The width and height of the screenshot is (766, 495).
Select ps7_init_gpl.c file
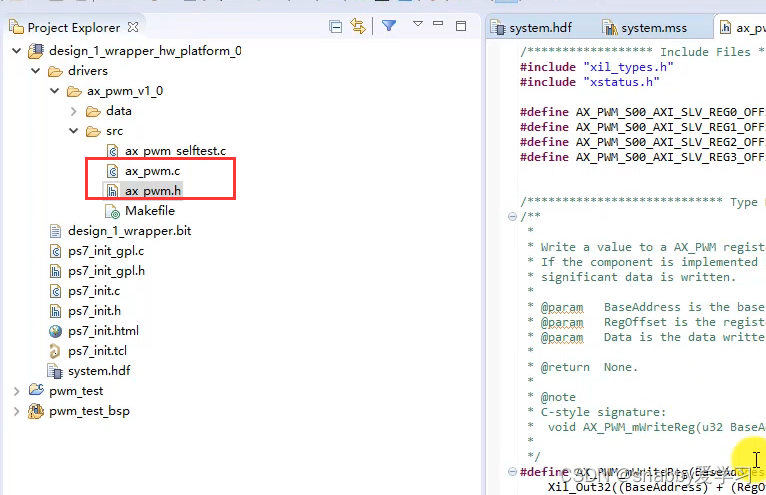pos(106,251)
